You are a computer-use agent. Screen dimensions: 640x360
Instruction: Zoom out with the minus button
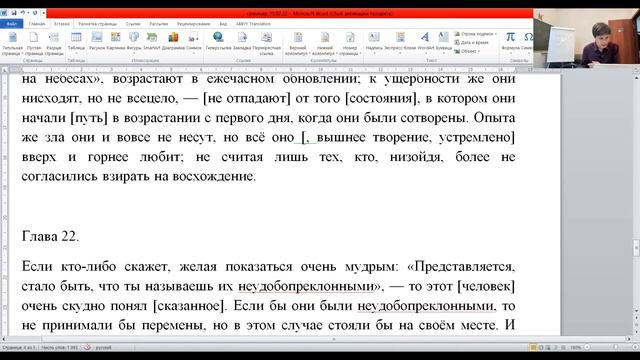coord(587,347)
